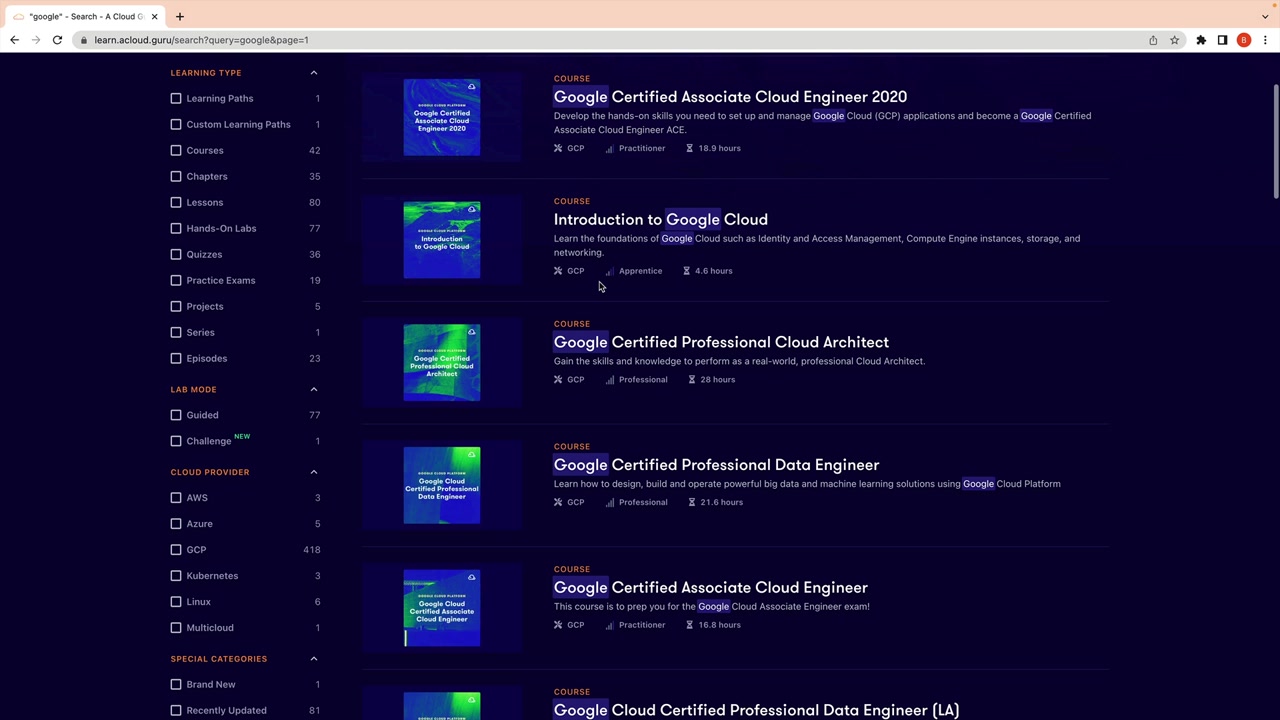Open the browser extensions puzzle icon
This screenshot has height=720, width=1280.
1201,40
